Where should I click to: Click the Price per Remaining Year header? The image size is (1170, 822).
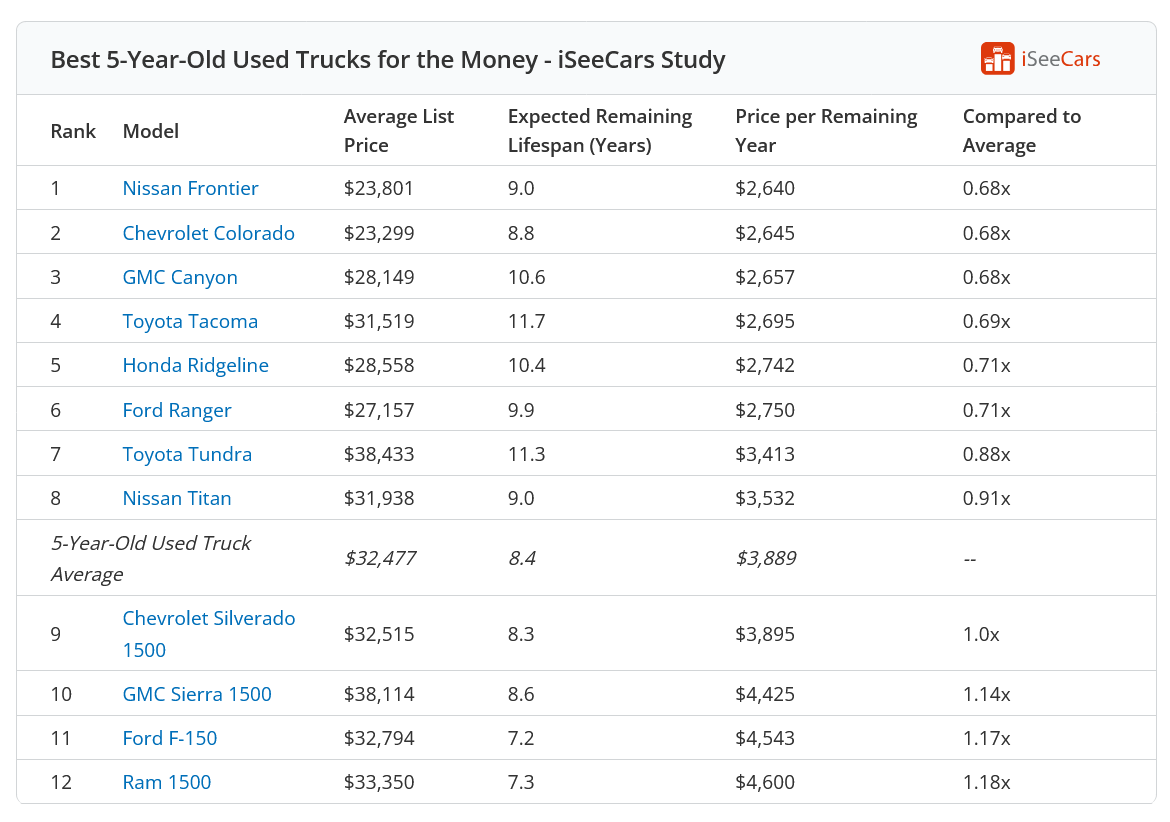[x=825, y=131]
